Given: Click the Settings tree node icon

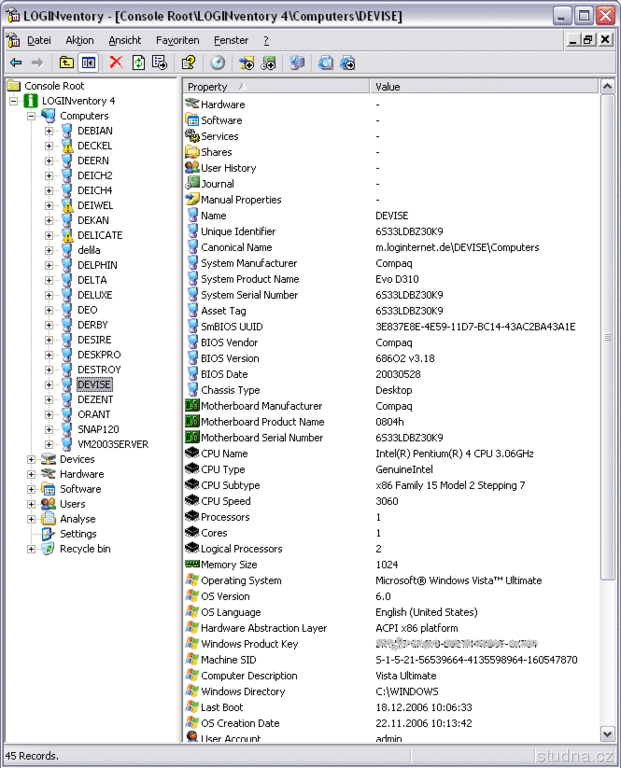Looking at the screenshot, I should tap(48, 534).
